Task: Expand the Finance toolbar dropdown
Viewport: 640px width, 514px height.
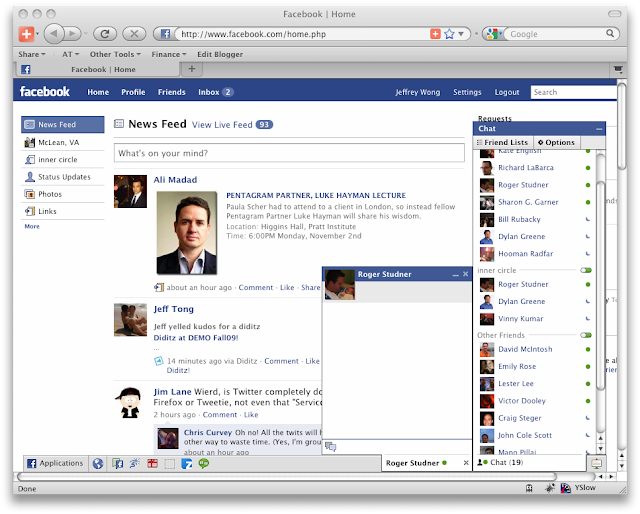Action: pos(169,54)
